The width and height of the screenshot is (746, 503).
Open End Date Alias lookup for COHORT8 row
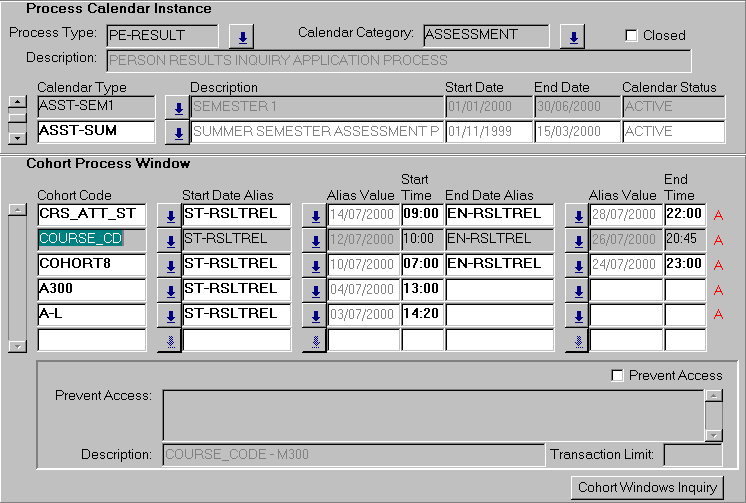coord(577,266)
